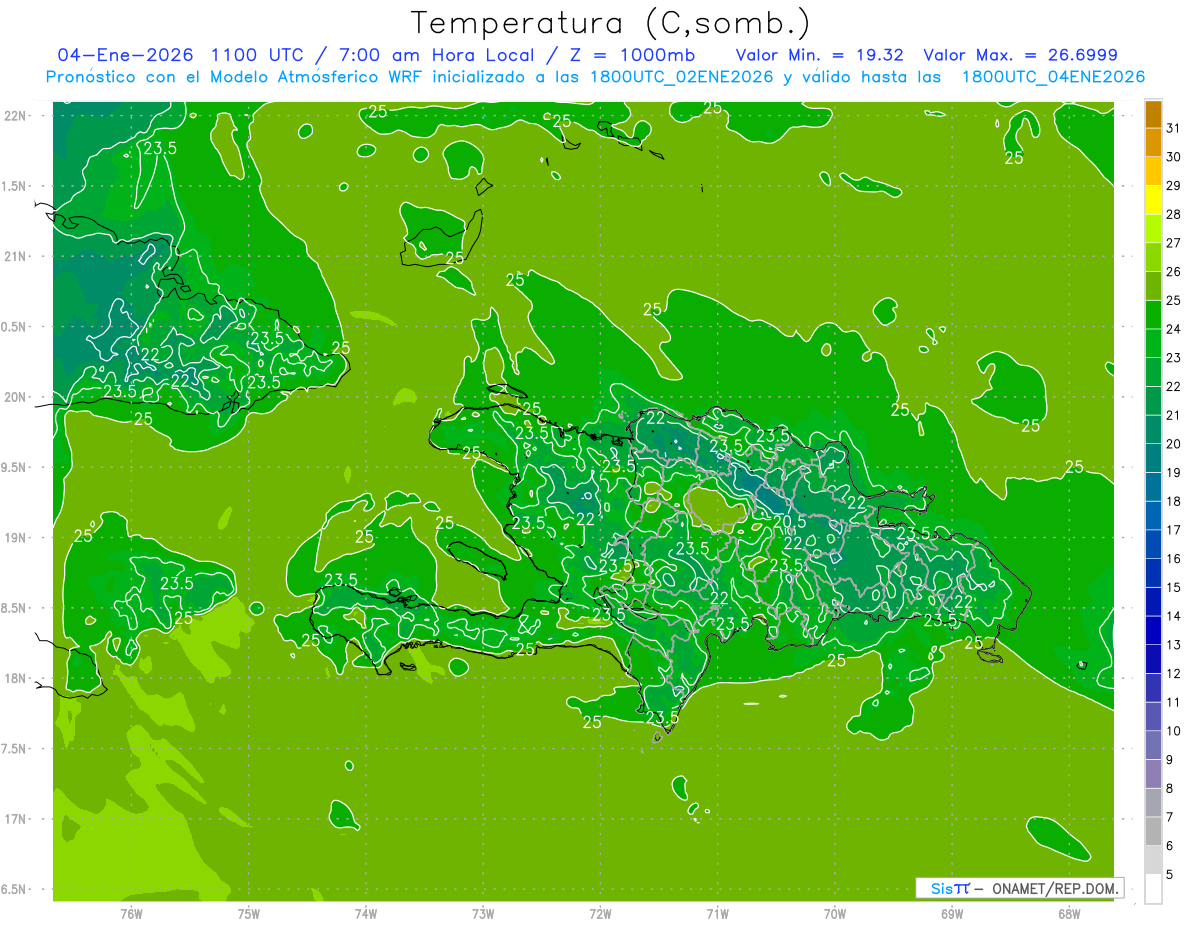Pick the yellow swatch between legend values 28 and 29
This screenshot has width=1200, height=927.
pyautogui.click(x=1153, y=200)
